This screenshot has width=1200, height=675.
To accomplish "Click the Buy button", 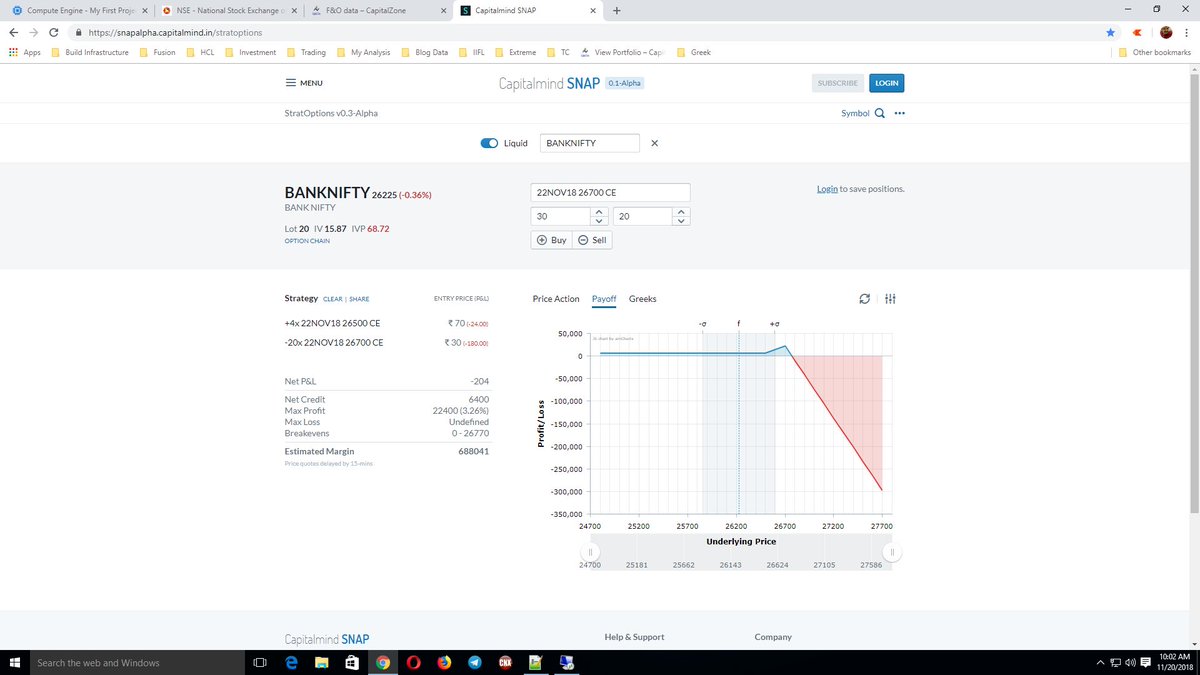I will point(552,240).
